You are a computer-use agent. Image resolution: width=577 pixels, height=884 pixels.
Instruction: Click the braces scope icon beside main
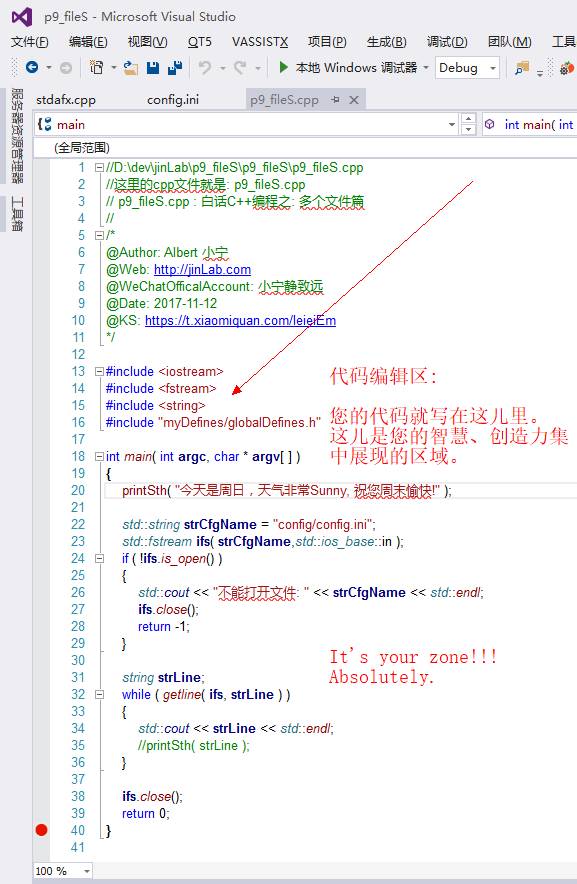coord(45,124)
